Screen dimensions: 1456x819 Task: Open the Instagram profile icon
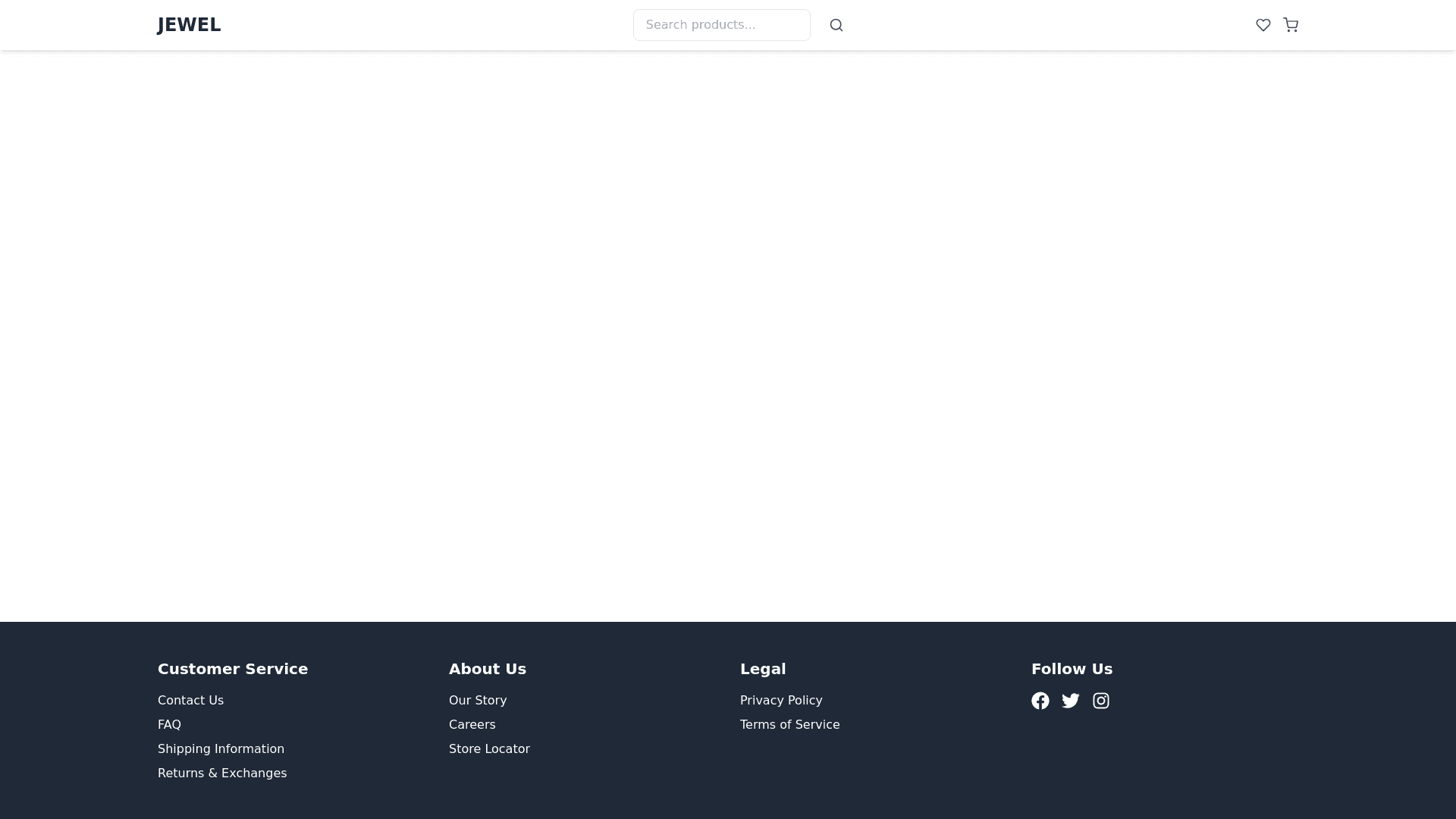1100,701
